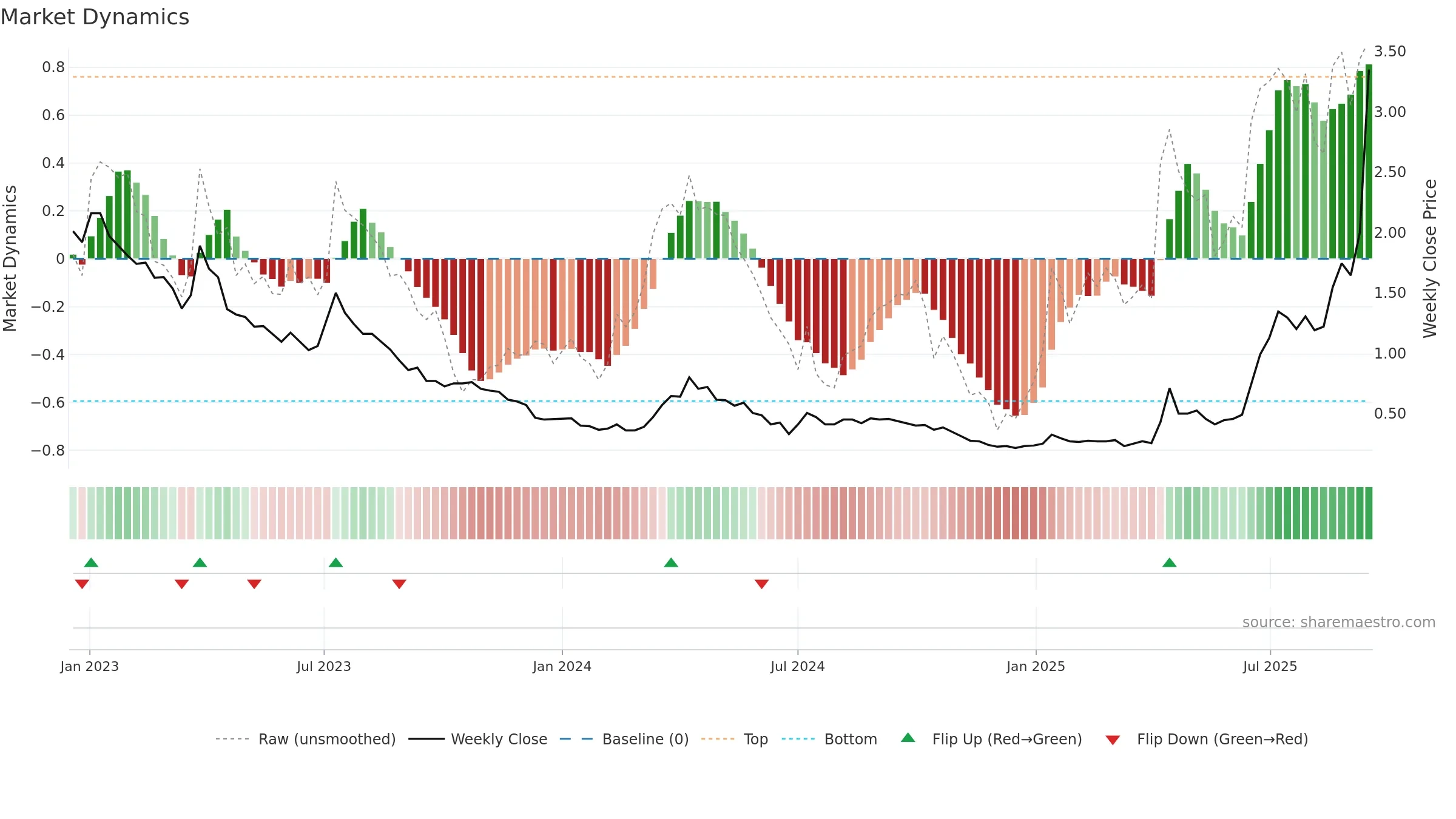1456x819 pixels.
Task: Click the 'Jul 2025' x-axis label
Action: (x=1270, y=666)
